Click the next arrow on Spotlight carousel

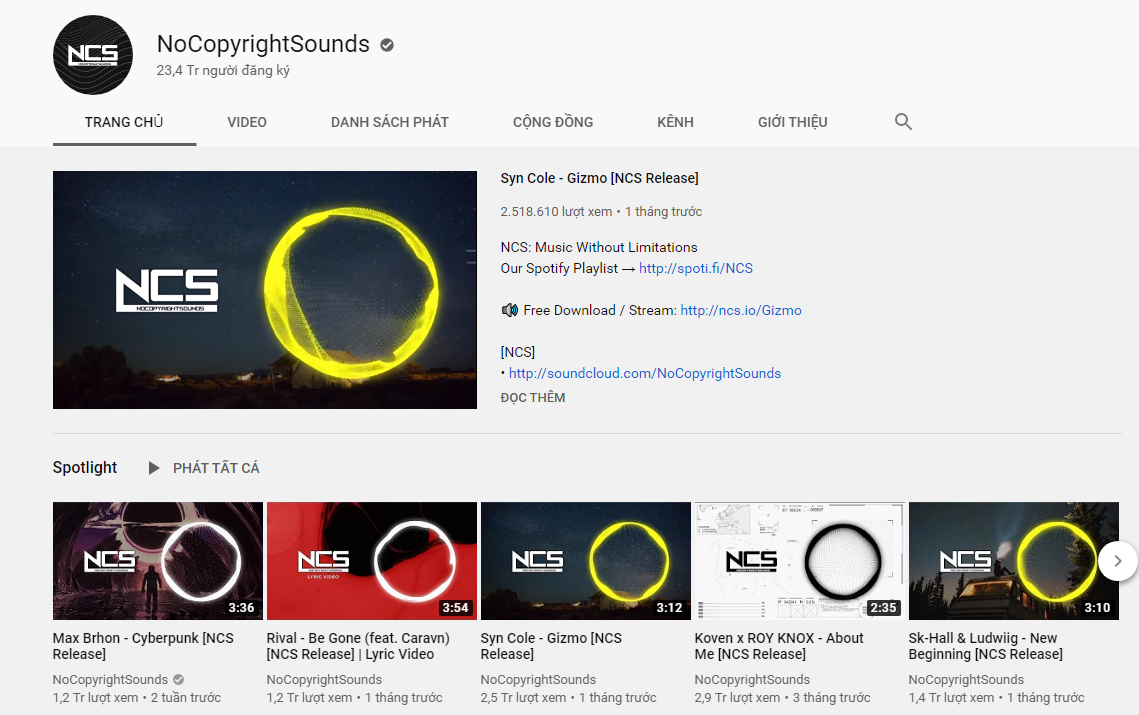(1117, 561)
